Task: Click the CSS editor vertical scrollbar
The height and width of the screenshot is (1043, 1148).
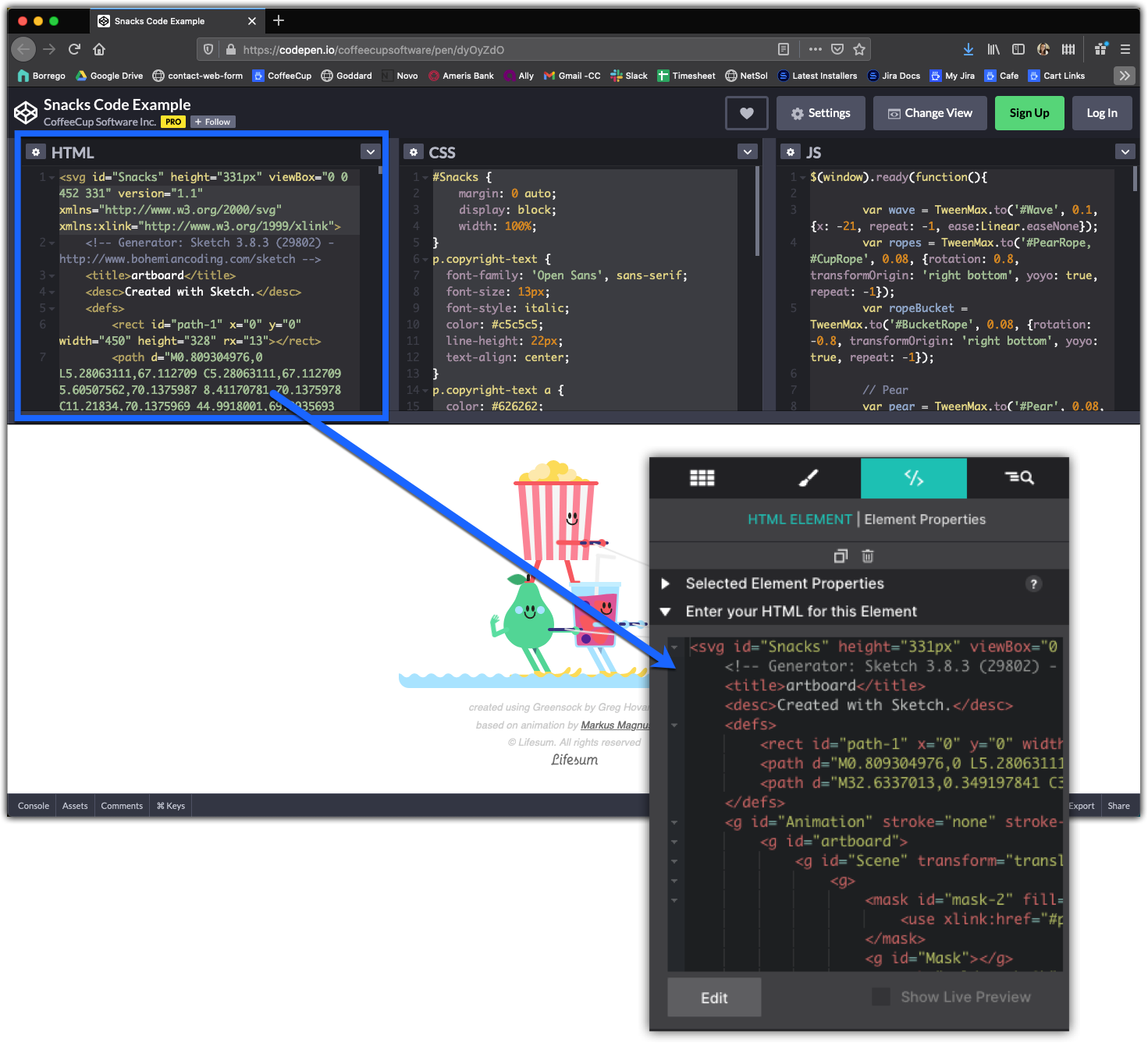Action: (757, 211)
